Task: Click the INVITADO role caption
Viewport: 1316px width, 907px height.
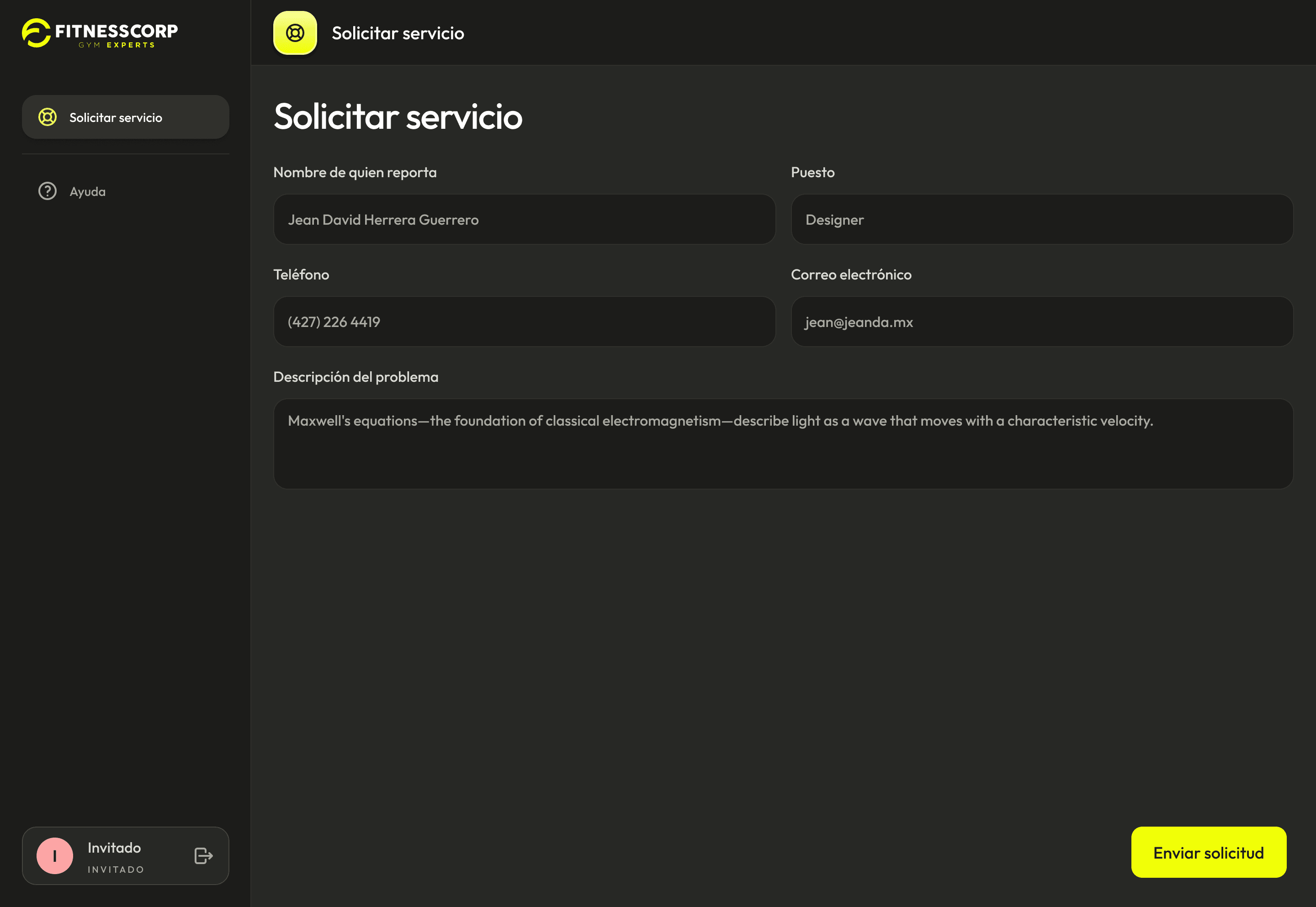Action: (x=116, y=870)
